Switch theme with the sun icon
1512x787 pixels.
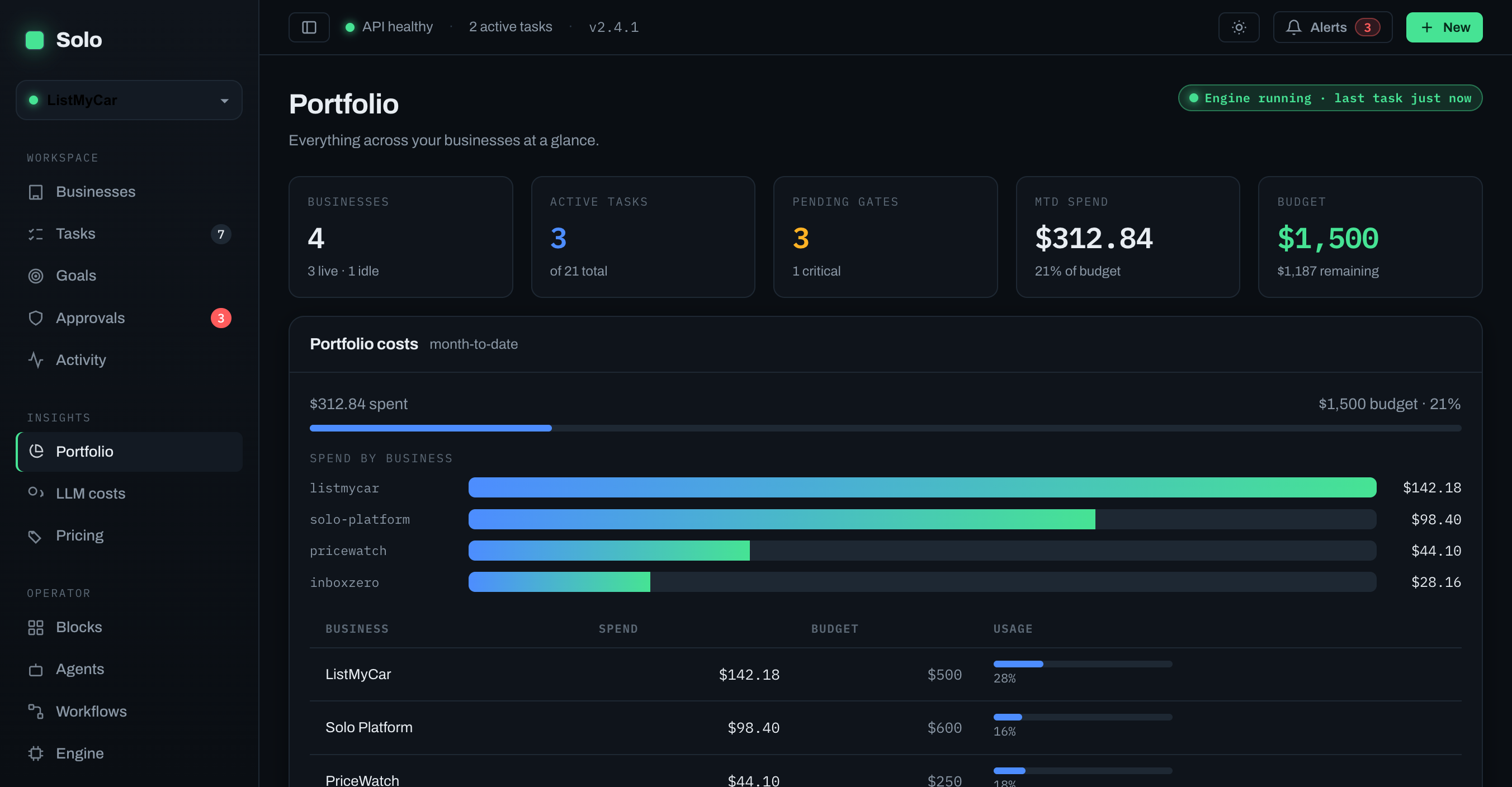(x=1239, y=27)
